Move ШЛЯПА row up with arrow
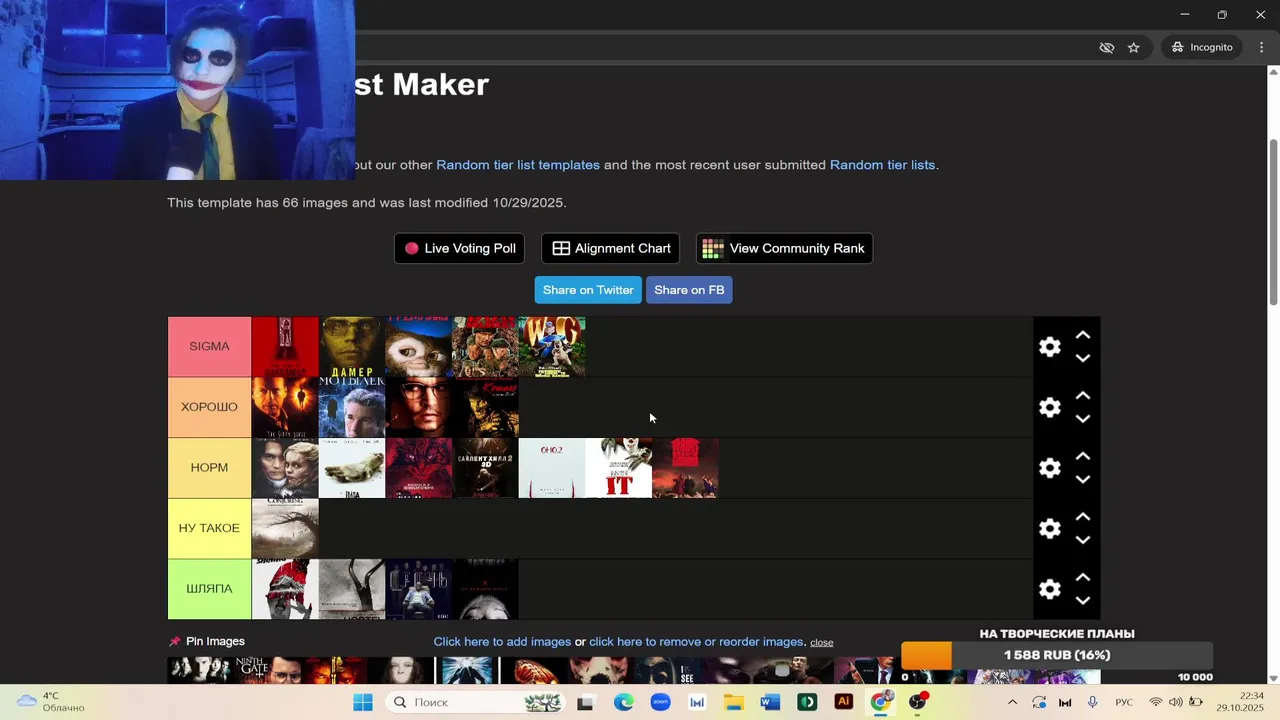This screenshot has height=720, width=1280. 1083,578
